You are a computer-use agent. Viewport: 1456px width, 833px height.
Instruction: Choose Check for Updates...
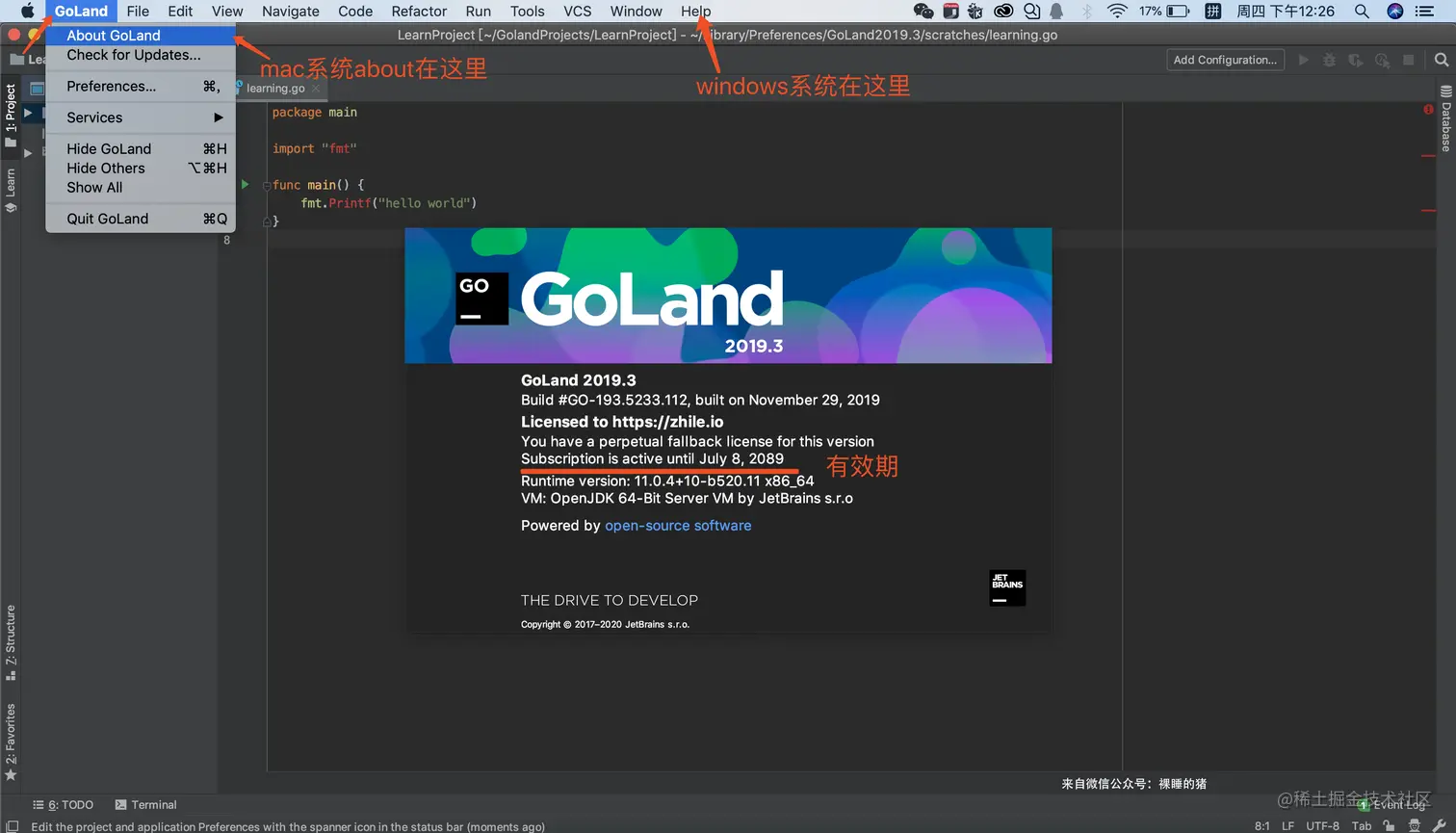[141, 55]
